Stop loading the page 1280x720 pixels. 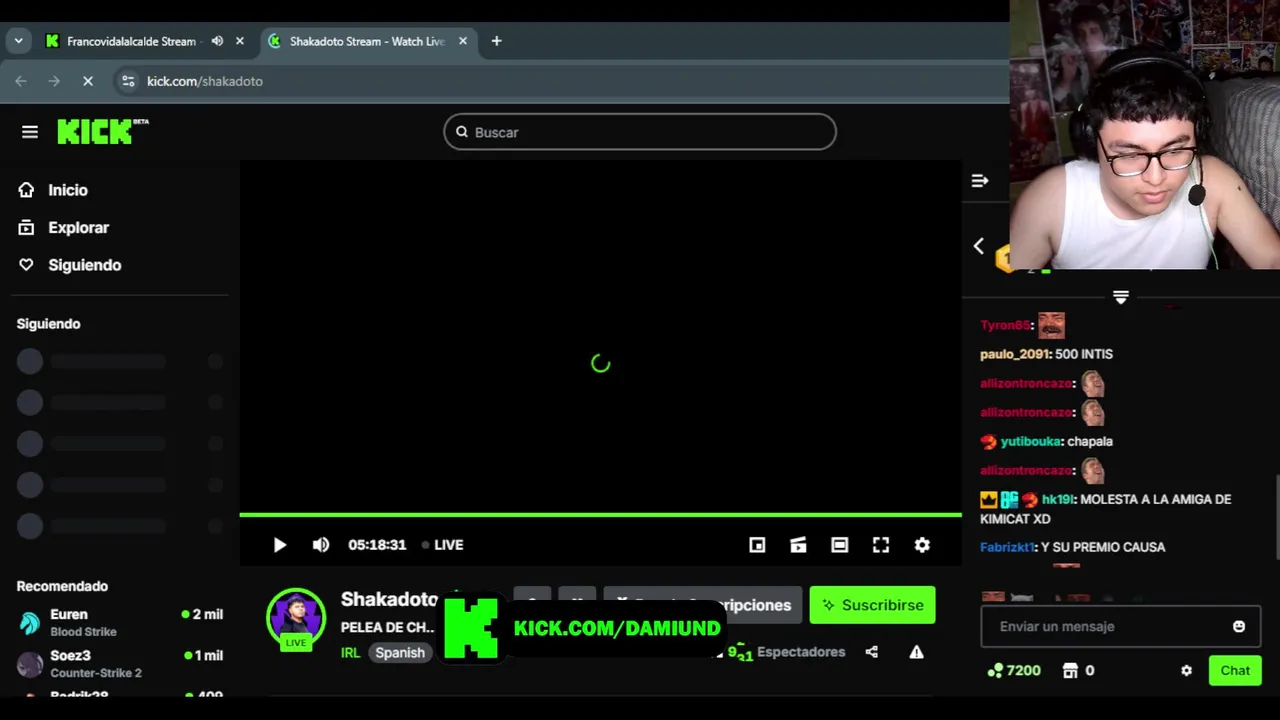88,81
